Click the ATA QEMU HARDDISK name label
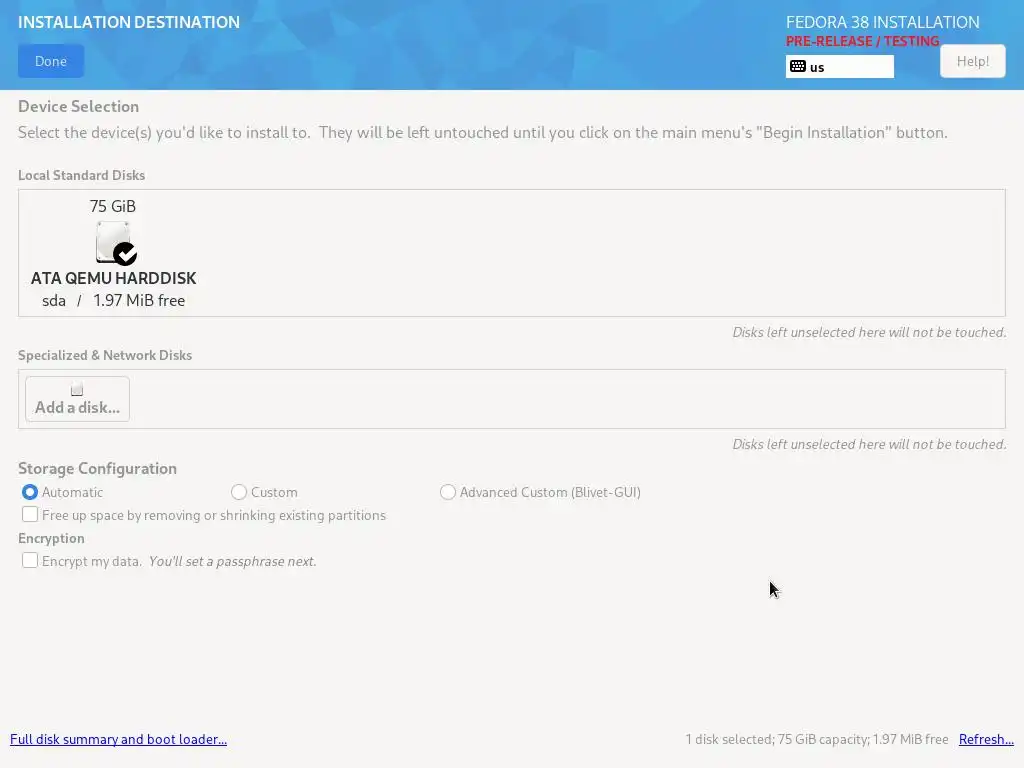This screenshot has width=1024, height=768. 114,278
